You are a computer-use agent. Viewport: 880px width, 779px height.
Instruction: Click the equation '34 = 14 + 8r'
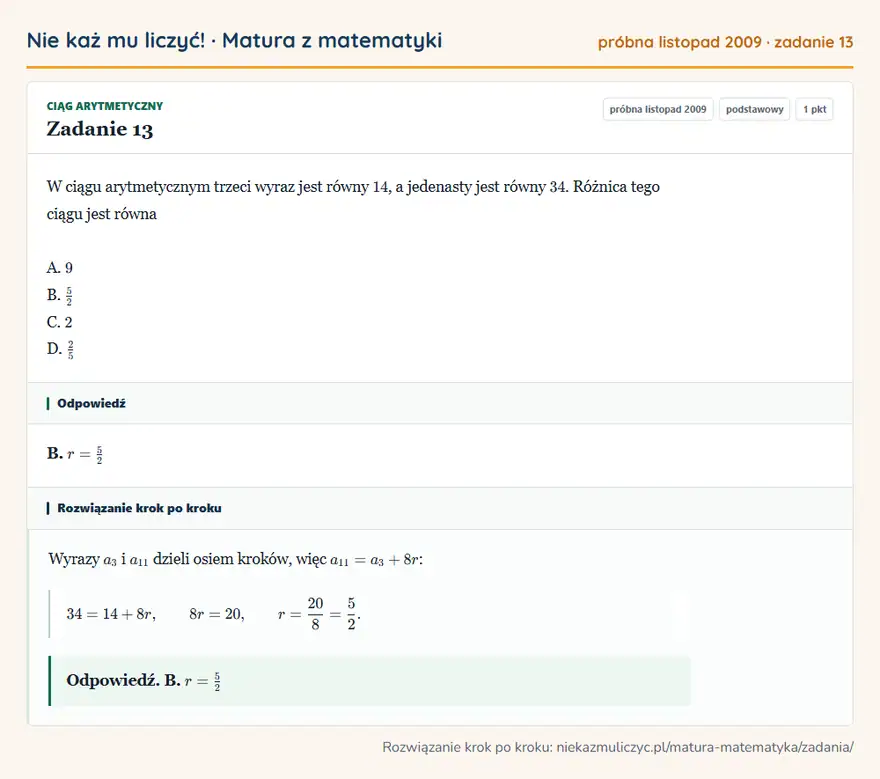(111, 614)
